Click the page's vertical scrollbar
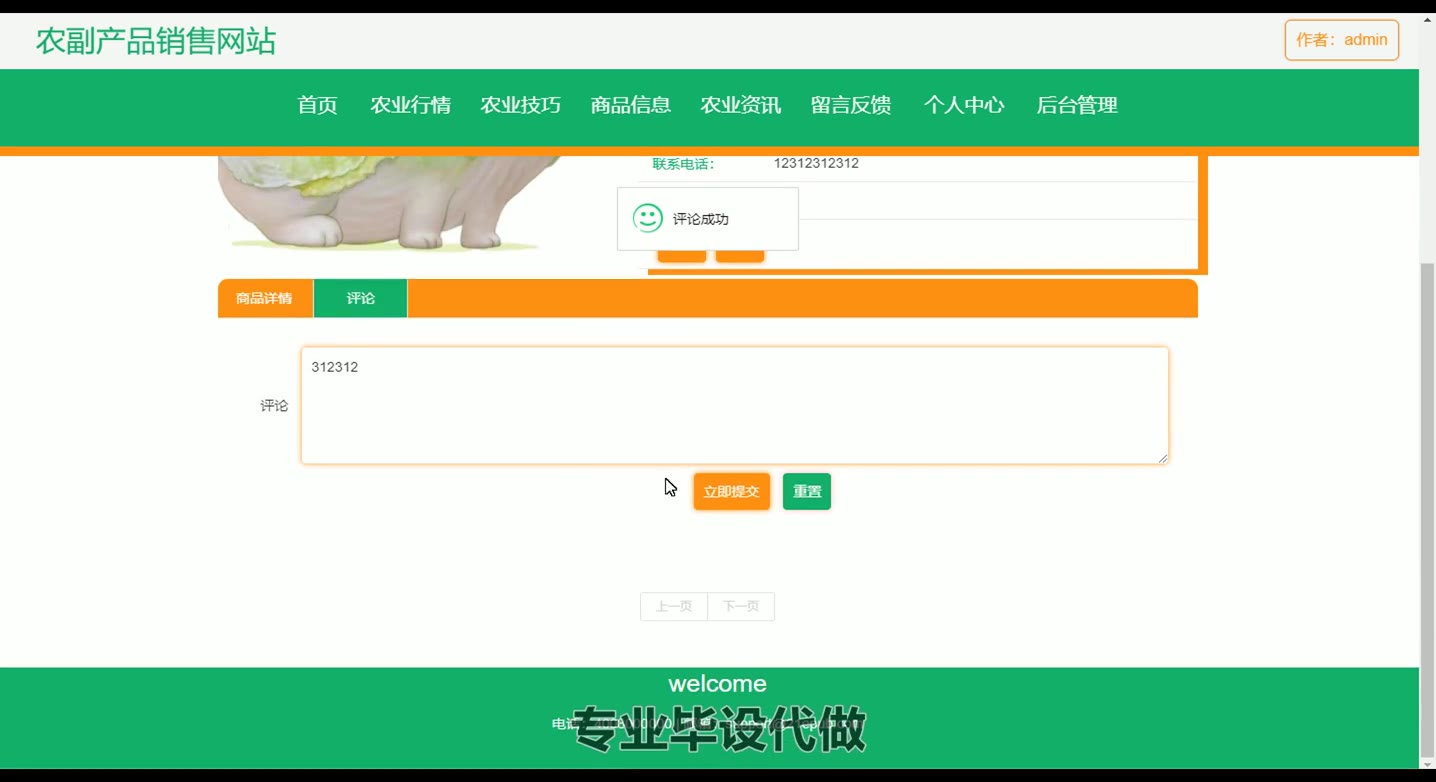 1427,510
